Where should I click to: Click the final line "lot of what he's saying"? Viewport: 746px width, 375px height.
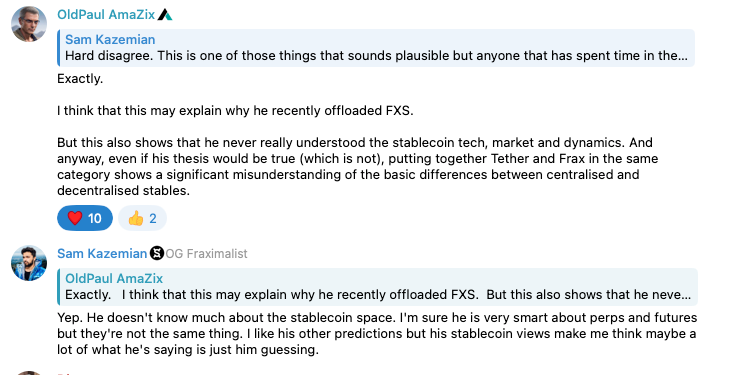187,350
